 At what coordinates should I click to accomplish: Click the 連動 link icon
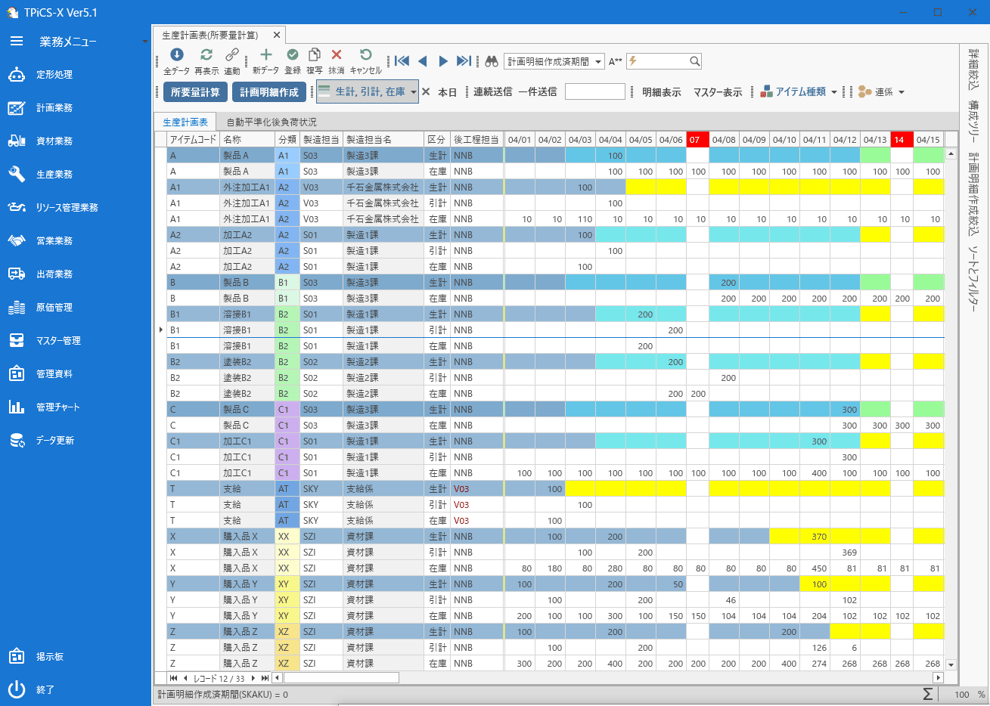pyautogui.click(x=232, y=56)
